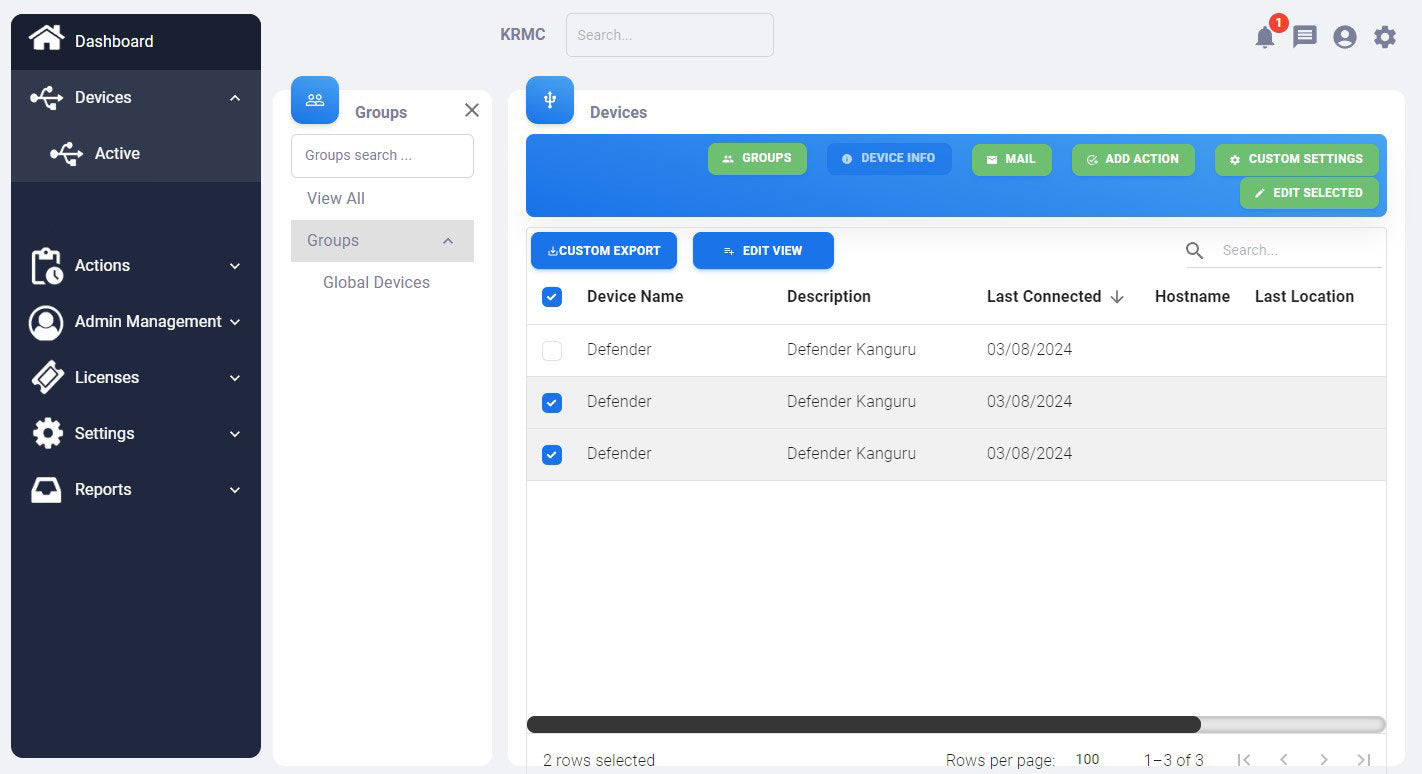Uncheck the third Defender row checkbox
Viewport: 1422px width, 774px height.
tap(552, 455)
